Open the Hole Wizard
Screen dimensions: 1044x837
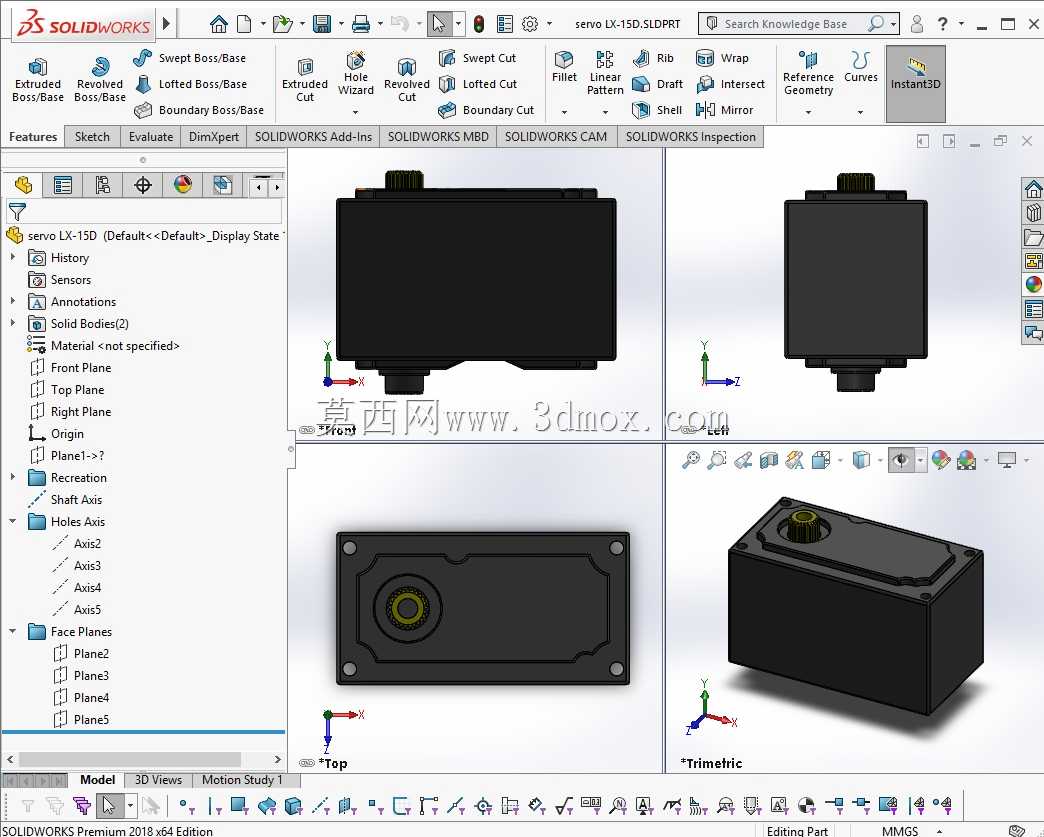356,74
